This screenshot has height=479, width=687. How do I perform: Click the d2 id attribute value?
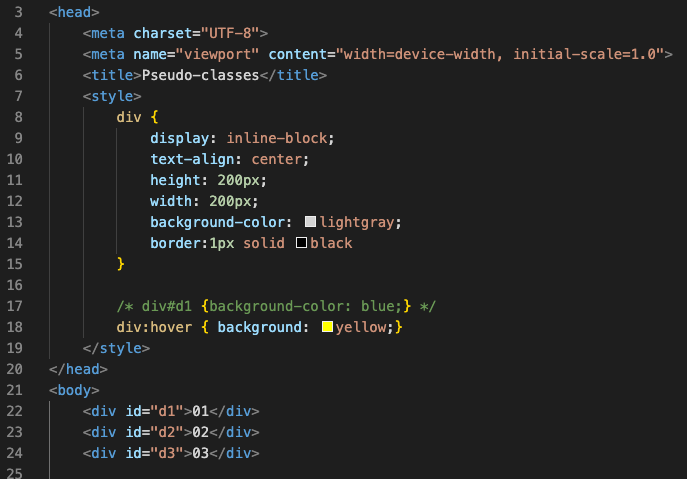pos(166,432)
